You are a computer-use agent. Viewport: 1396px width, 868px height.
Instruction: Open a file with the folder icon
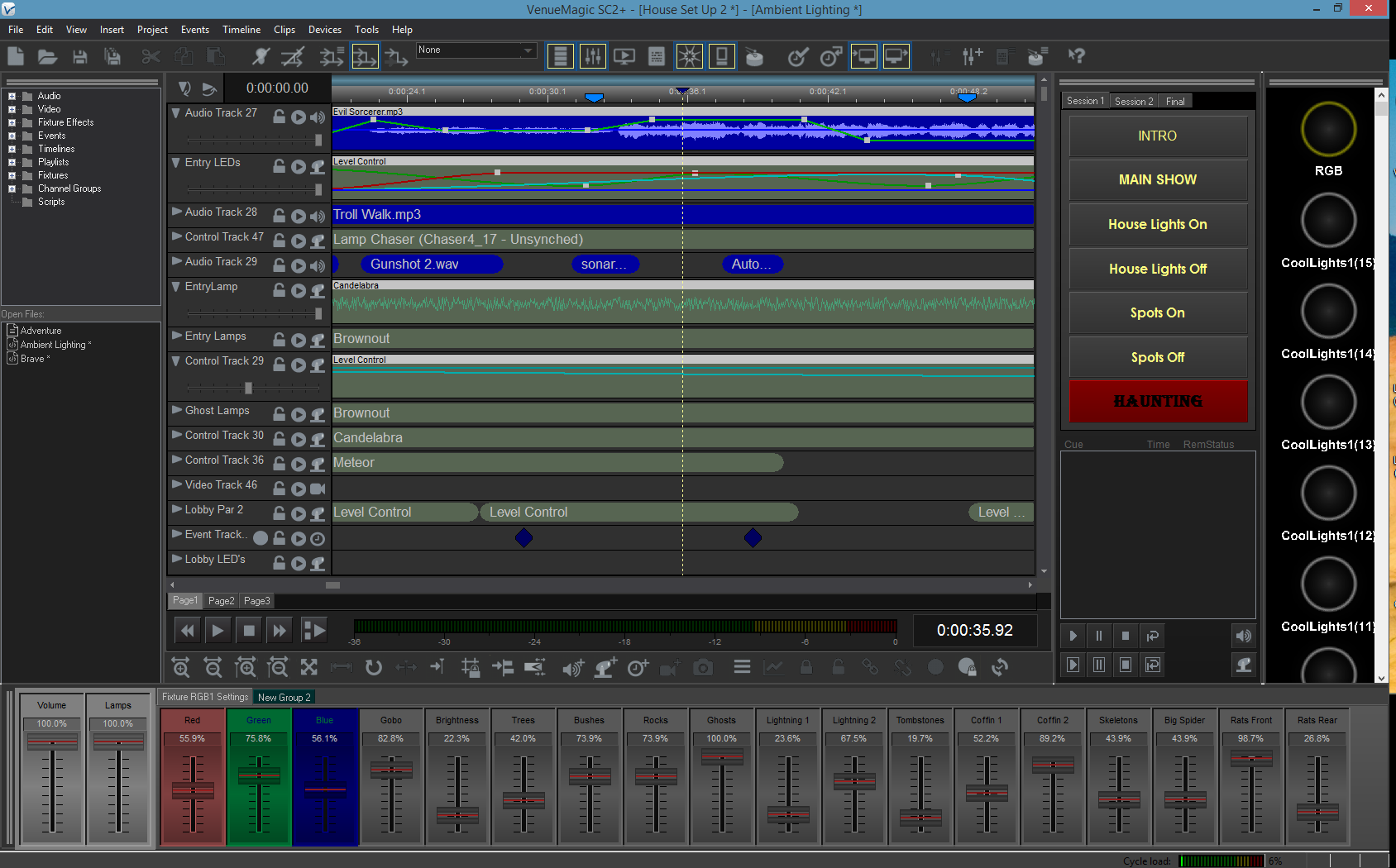(x=47, y=56)
